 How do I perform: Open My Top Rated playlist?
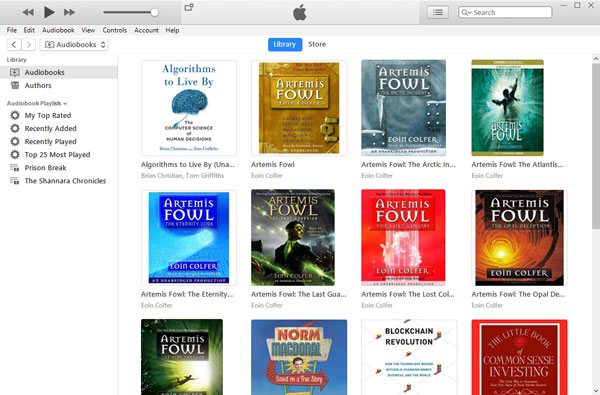[x=48, y=115]
